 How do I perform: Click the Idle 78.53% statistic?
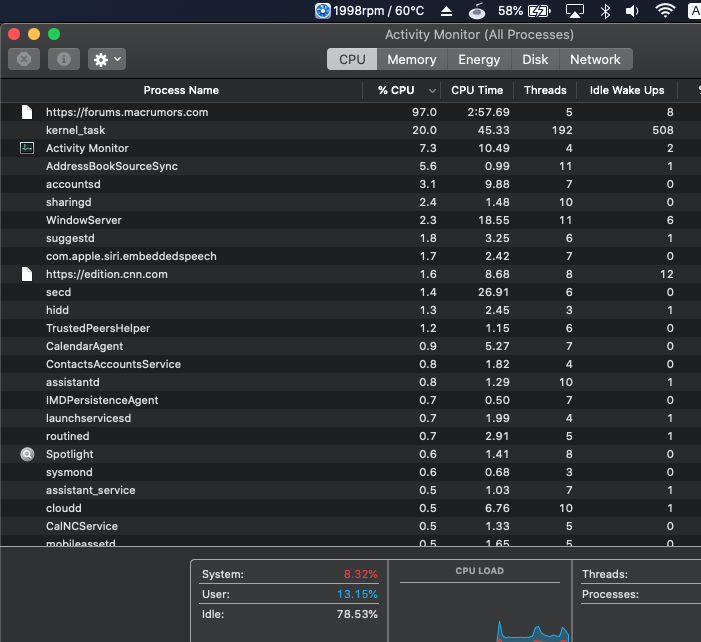289,614
